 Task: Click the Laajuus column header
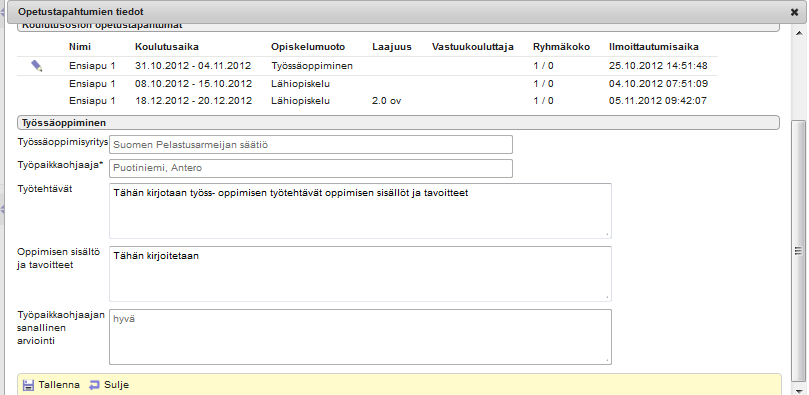392,47
